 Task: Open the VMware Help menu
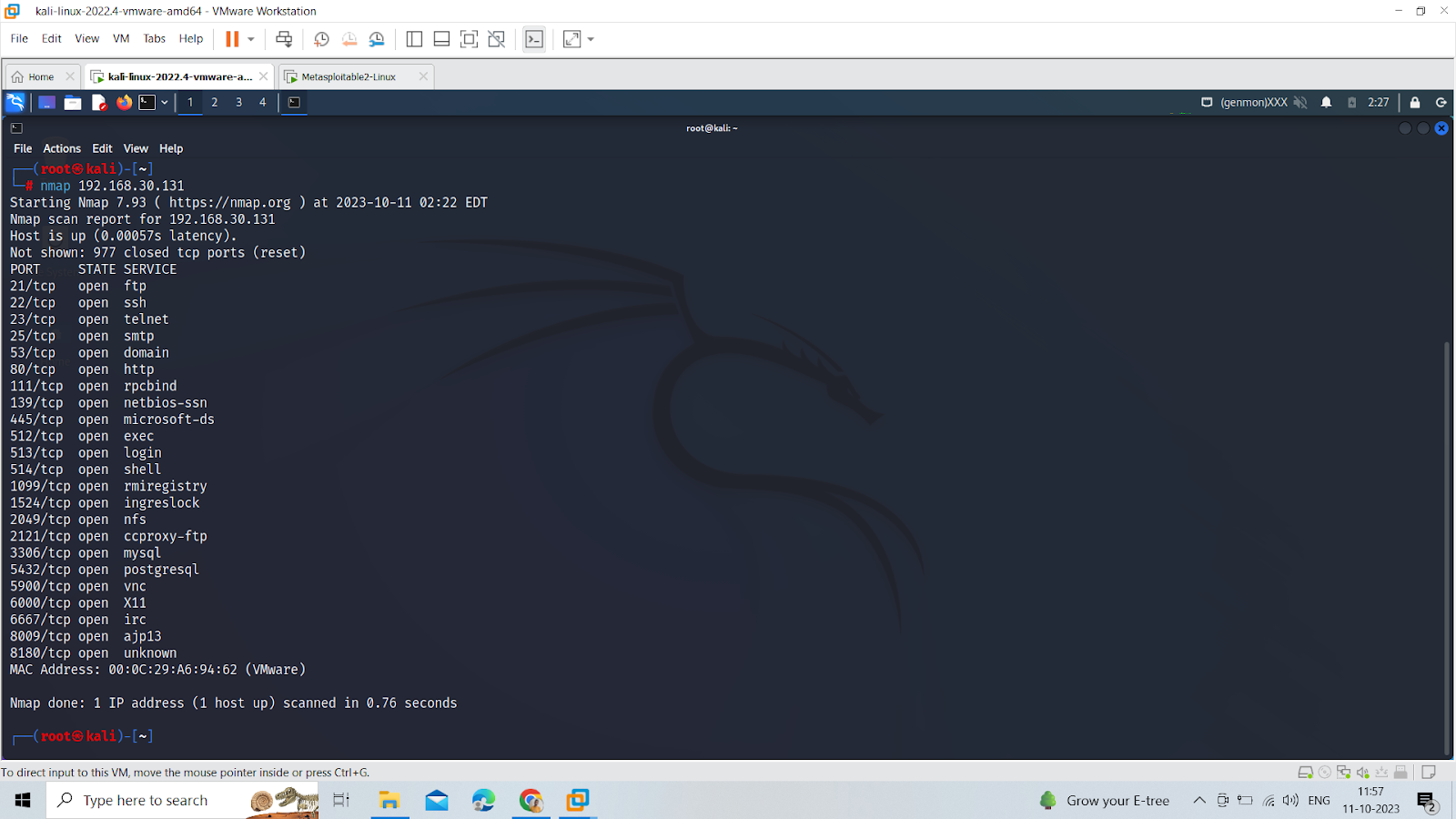[x=191, y=38]
